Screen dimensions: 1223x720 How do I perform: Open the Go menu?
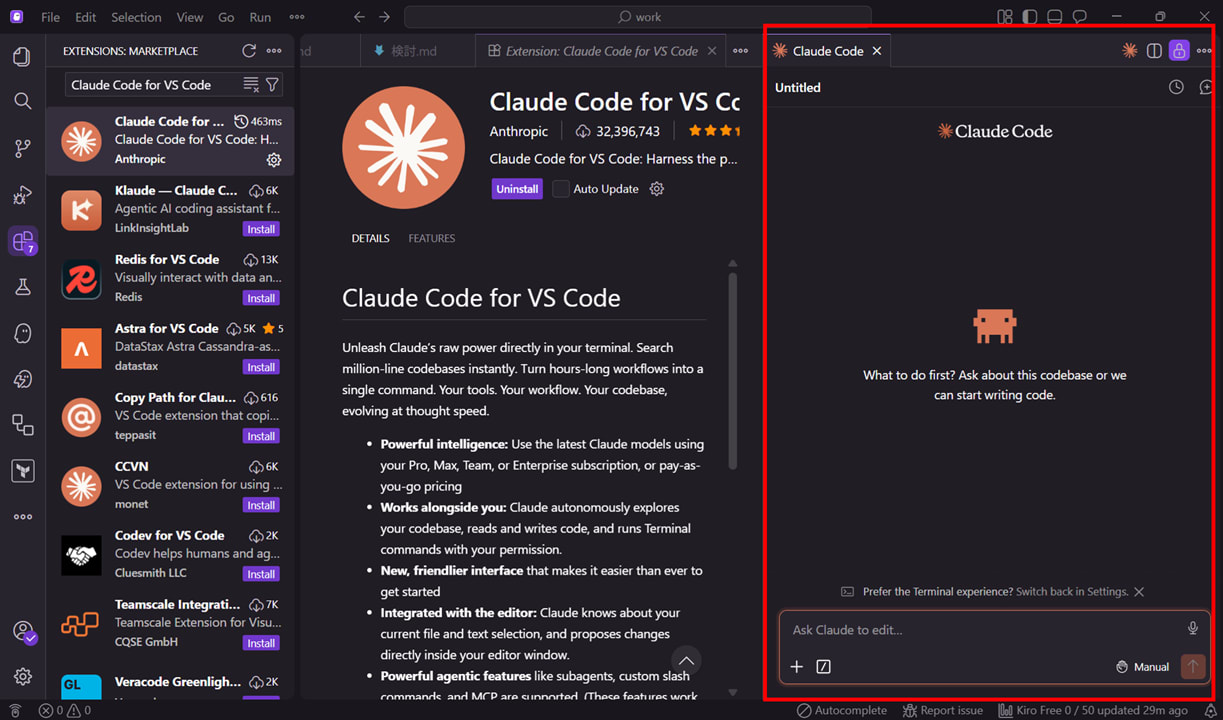click(x=226, y=17)
